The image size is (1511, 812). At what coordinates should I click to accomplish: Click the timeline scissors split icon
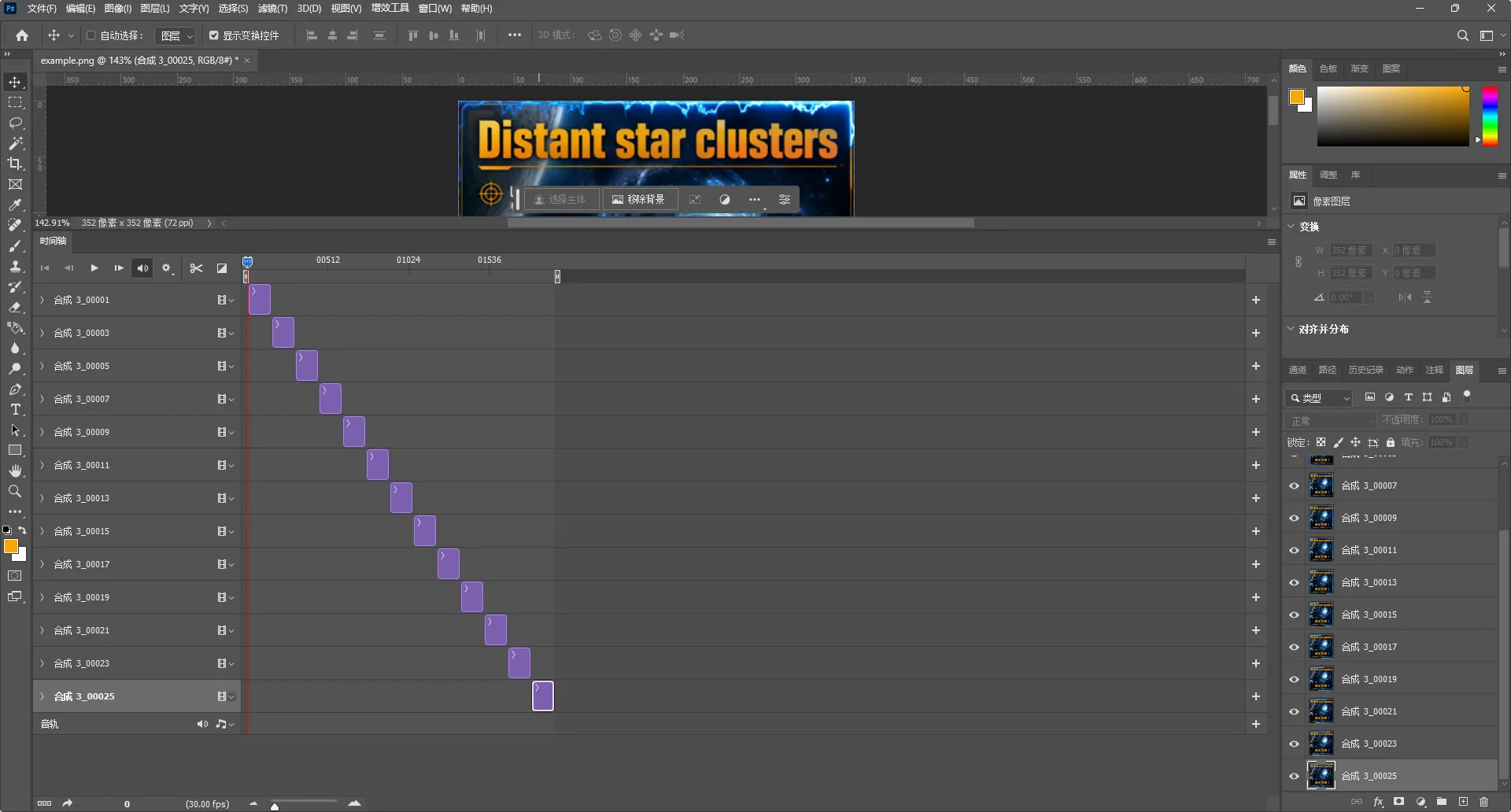coord(196,268)
